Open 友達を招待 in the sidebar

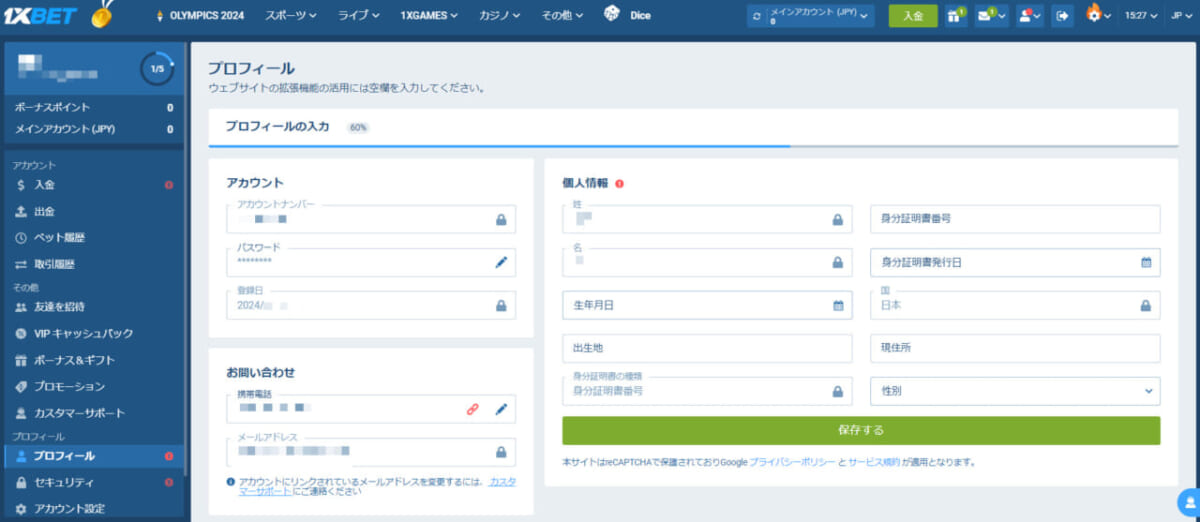[94, 306]
